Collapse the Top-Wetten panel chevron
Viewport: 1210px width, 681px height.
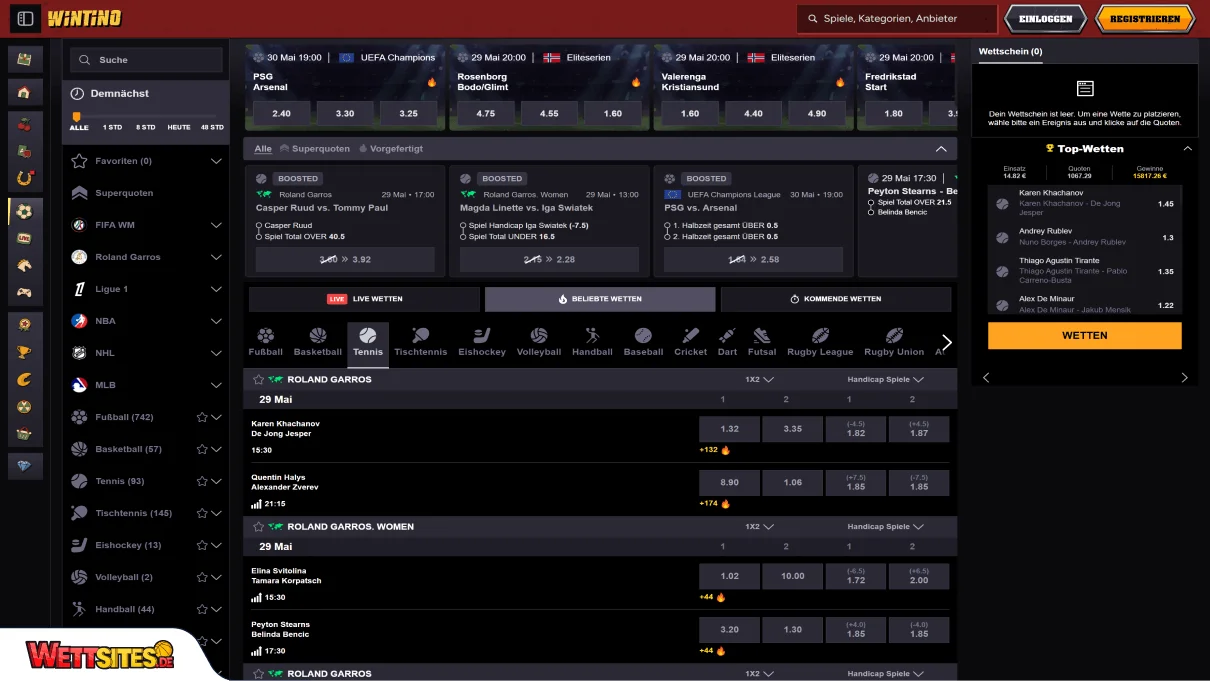1187,148
